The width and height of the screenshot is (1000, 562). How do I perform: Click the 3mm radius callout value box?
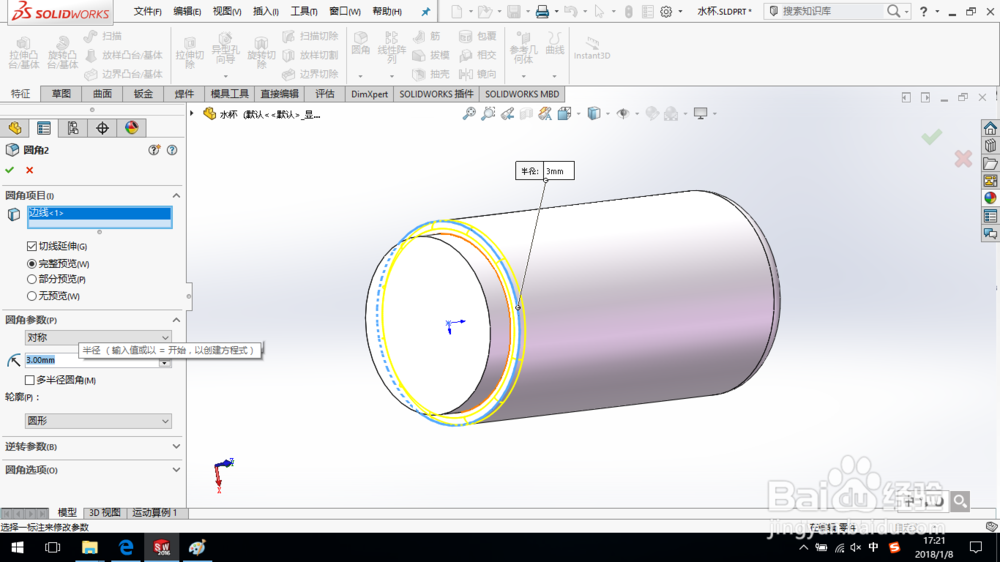point(559,171)
